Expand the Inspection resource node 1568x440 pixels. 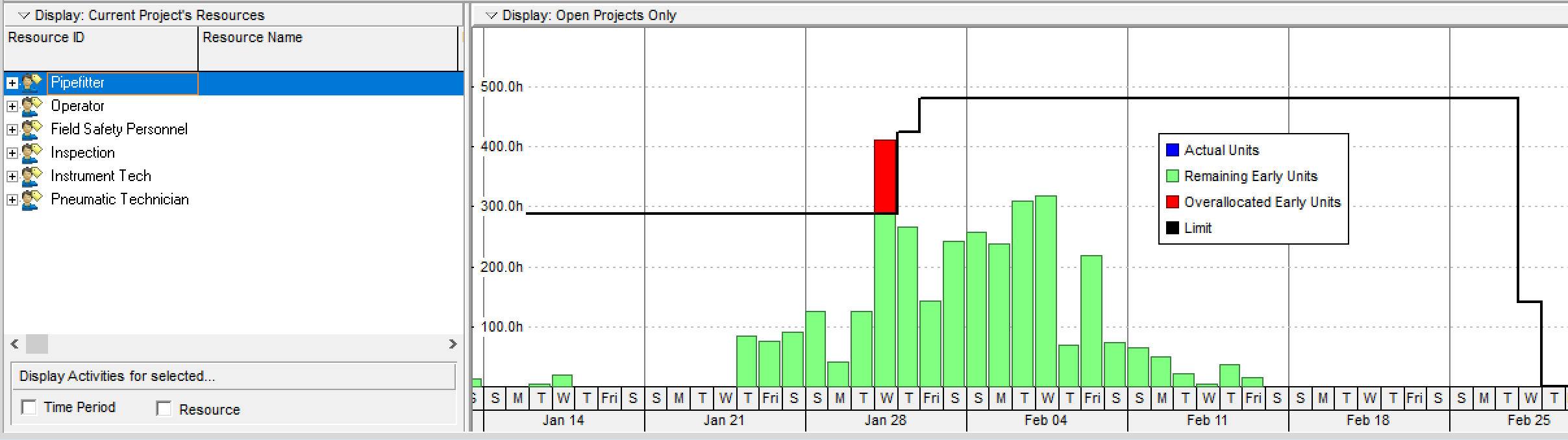(12, 153)
